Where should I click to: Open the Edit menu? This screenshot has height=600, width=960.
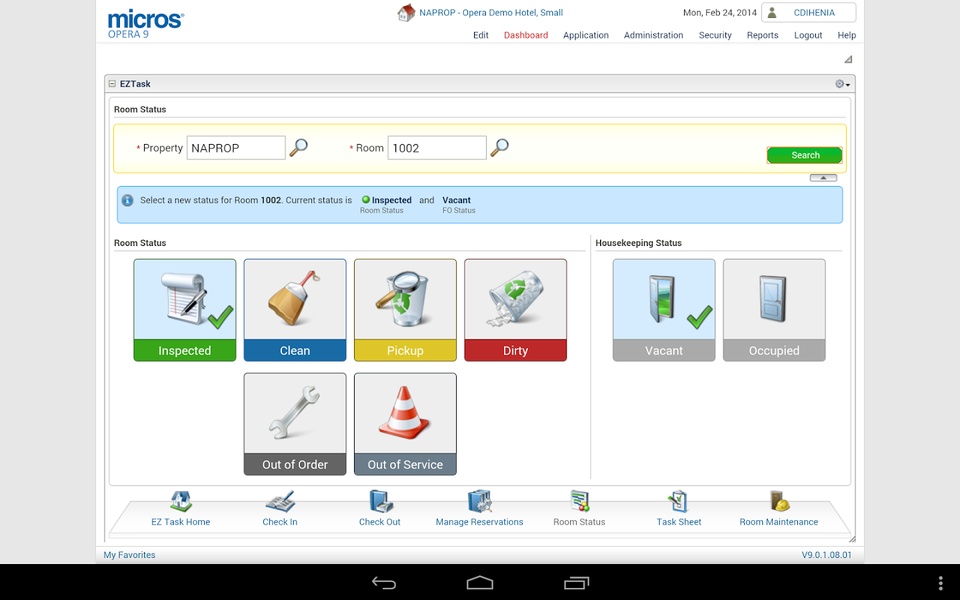click(x=481, y=35)
